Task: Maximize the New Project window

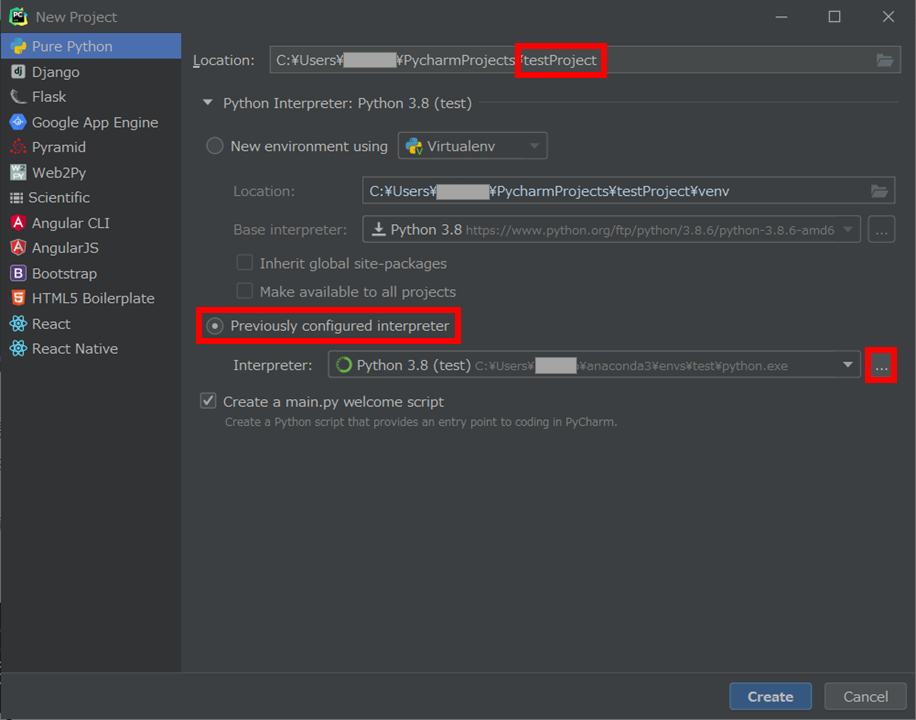Action: point(834,17)
